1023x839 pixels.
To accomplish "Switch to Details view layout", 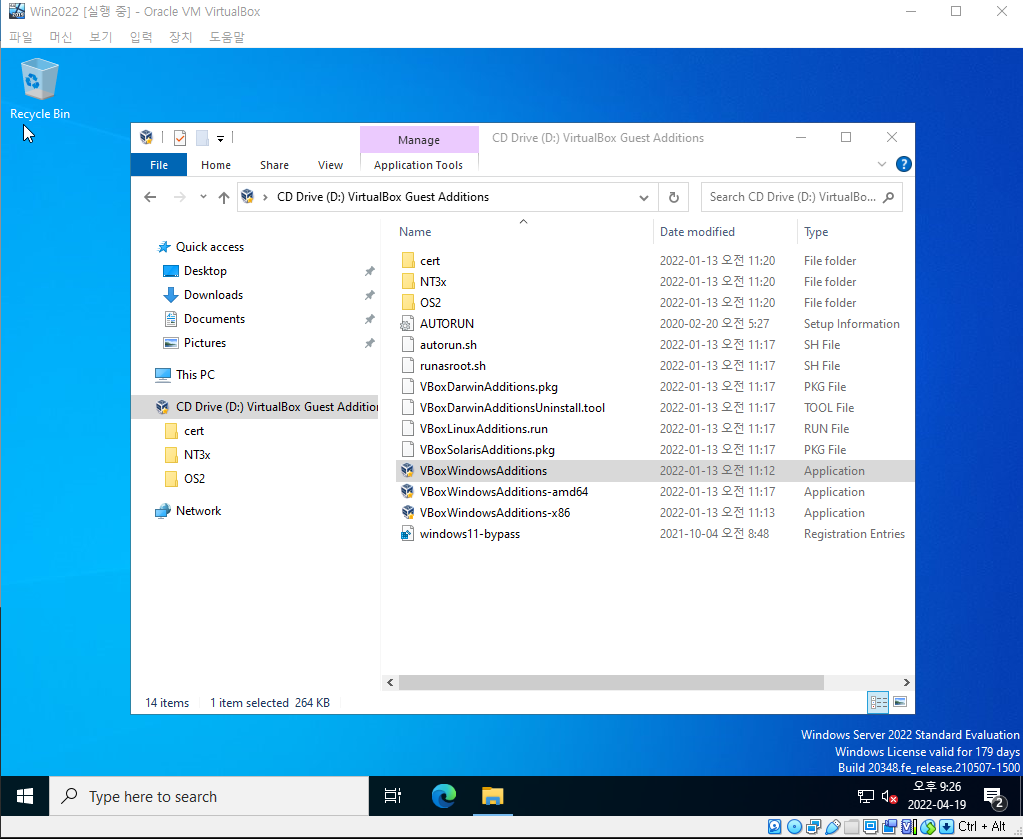I will click(878, 703).
